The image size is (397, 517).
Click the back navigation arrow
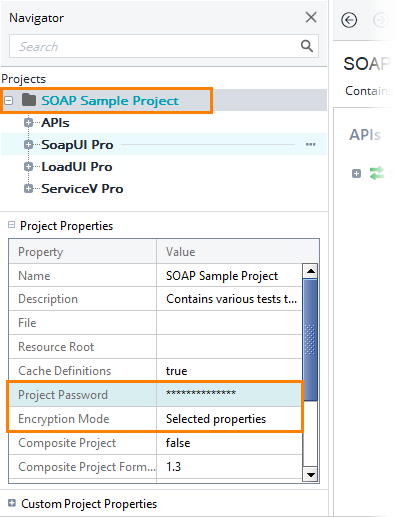(x=349, y=20)
